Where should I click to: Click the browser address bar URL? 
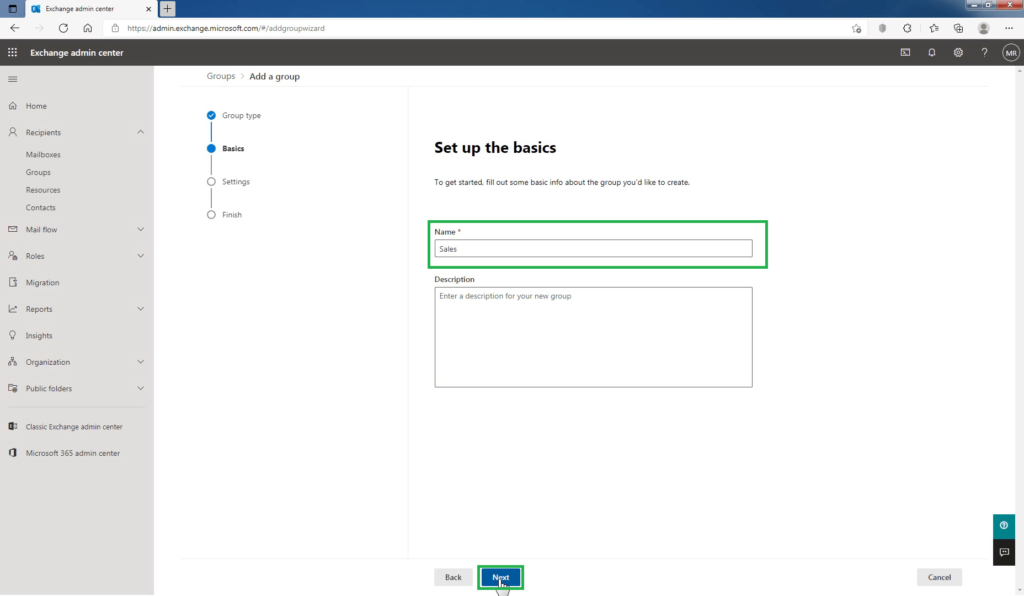point(226,28)
